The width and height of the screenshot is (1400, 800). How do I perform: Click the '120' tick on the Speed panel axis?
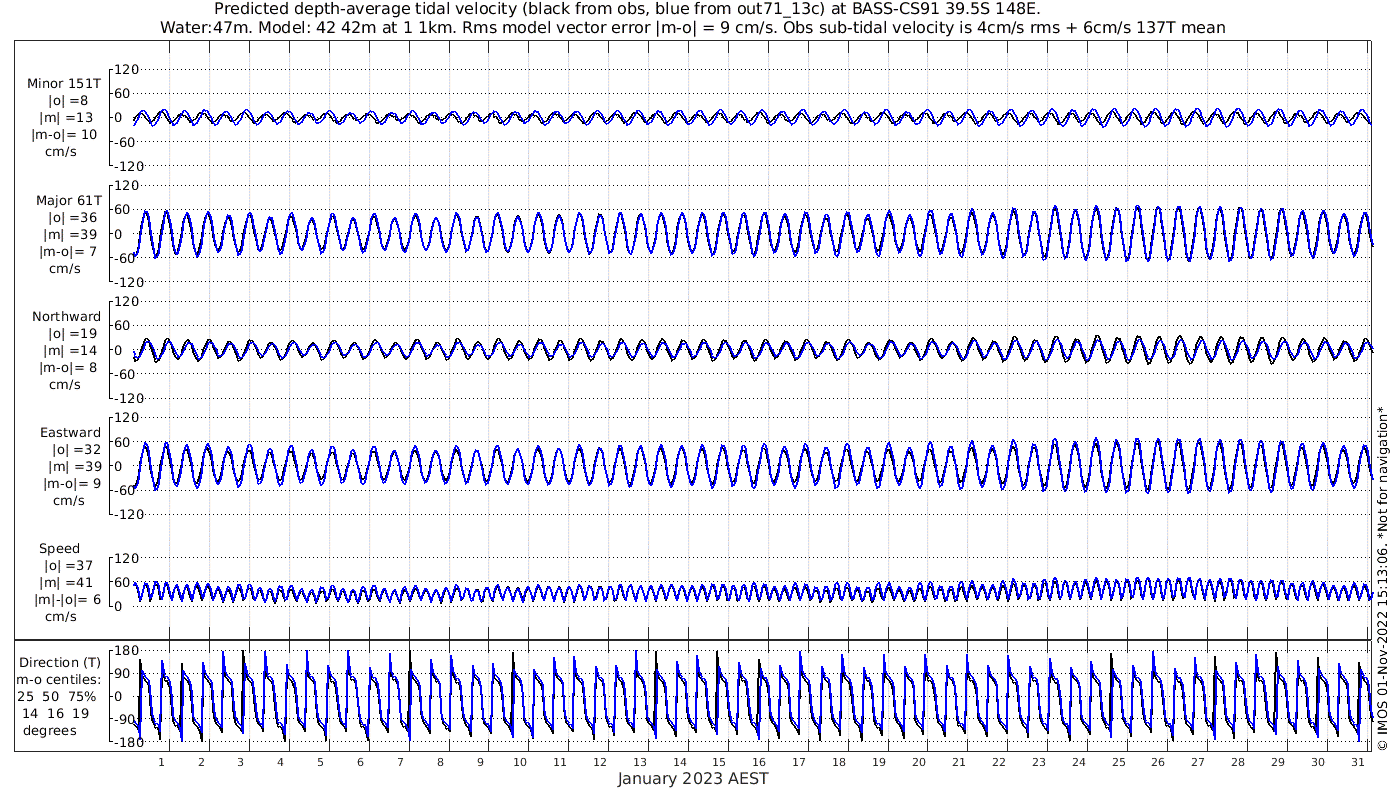[x=124, y=557]
